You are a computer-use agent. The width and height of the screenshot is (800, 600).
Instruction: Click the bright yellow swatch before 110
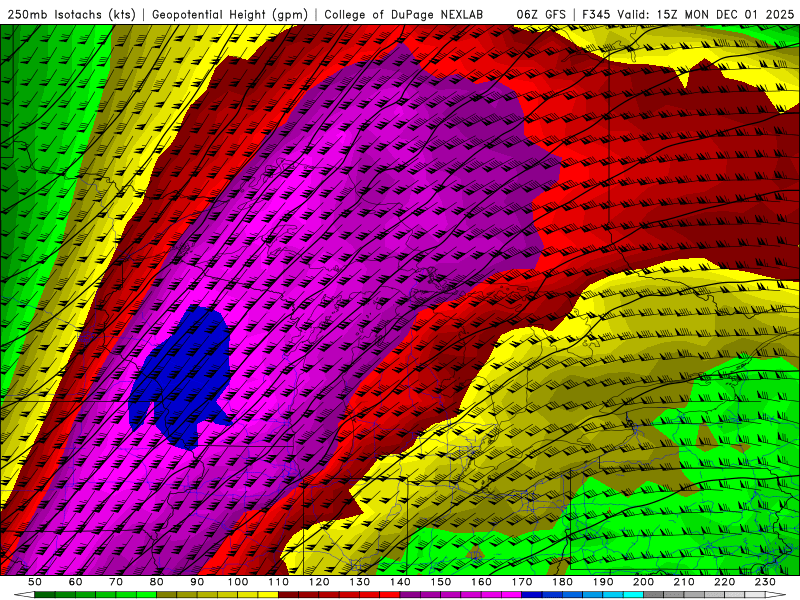tap(268, 594)
